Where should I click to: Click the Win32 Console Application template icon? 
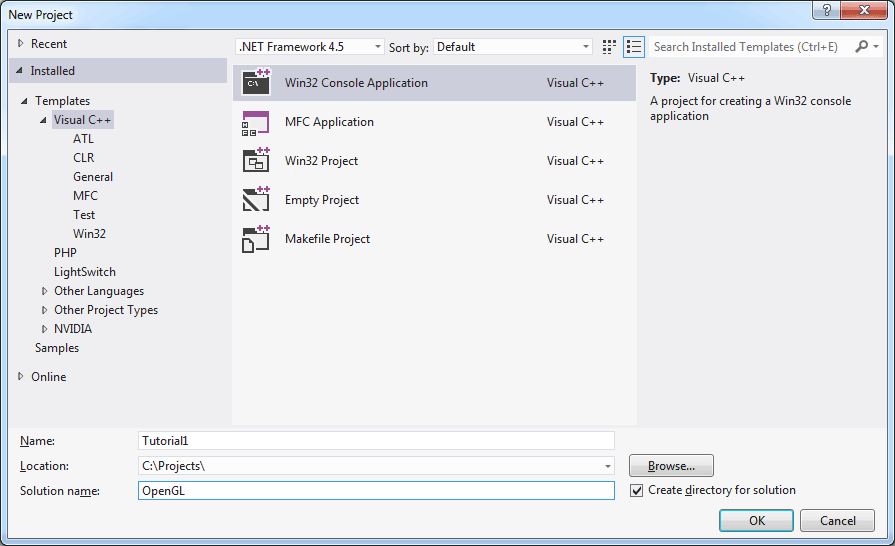point(256,83)
